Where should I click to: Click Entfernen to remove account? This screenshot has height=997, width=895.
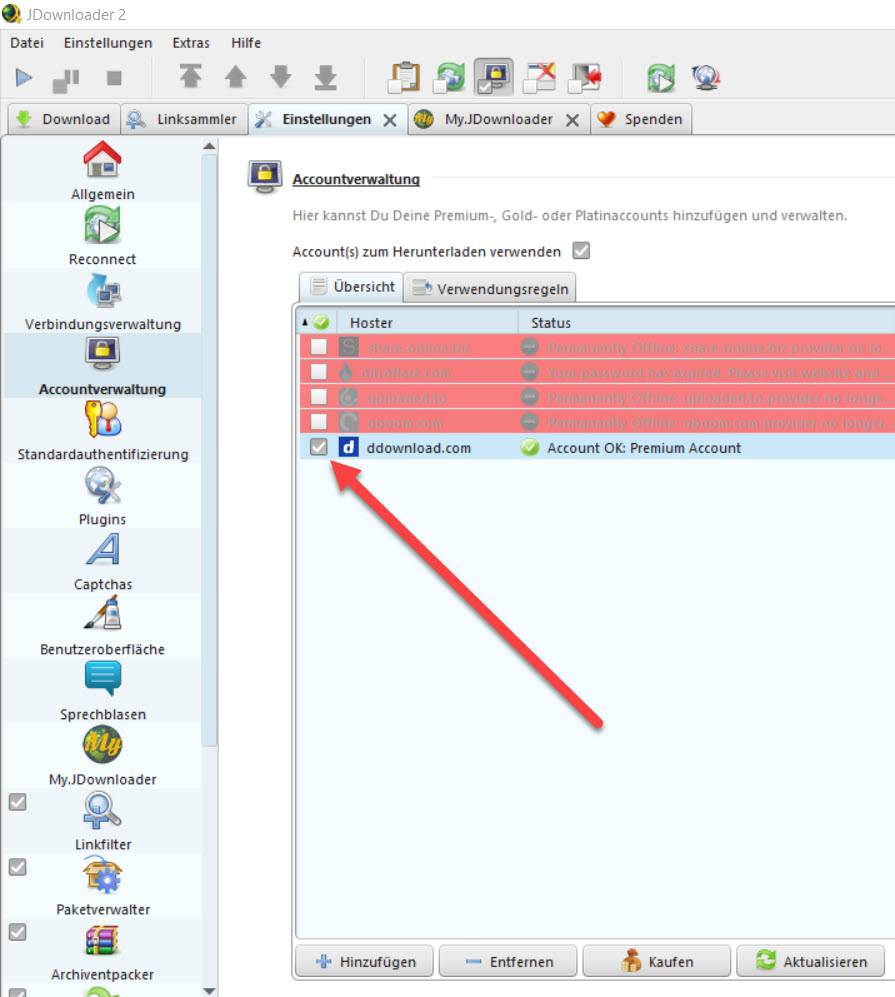tap(509, 961)
